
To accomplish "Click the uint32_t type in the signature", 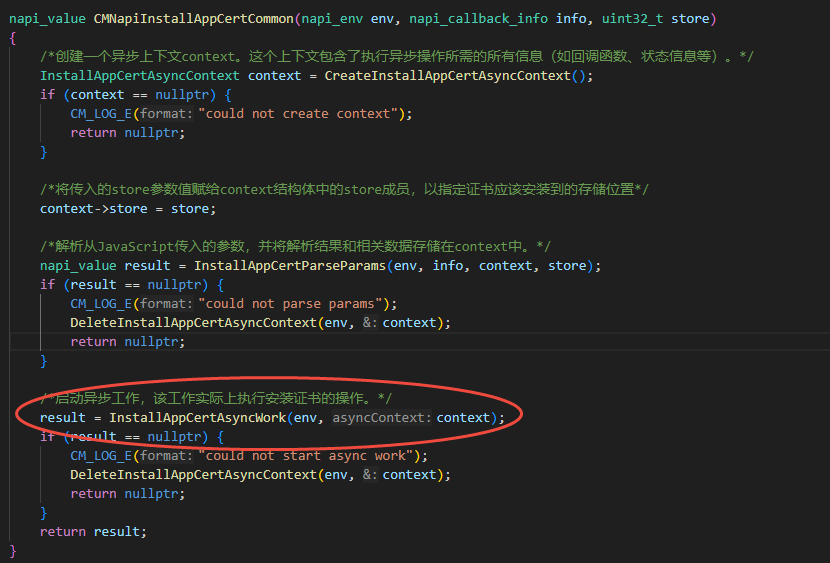I will coord(632,19).
